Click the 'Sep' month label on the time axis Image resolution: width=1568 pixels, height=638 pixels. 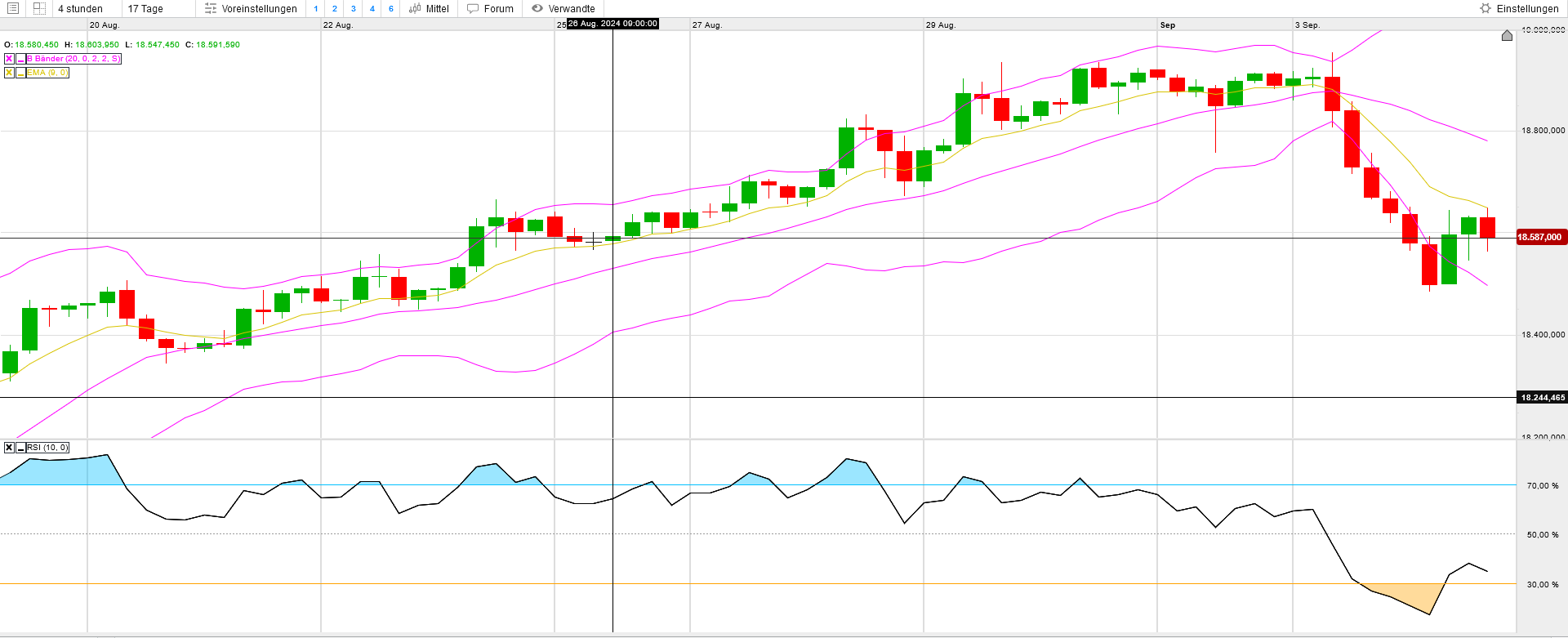point(1168,25)
